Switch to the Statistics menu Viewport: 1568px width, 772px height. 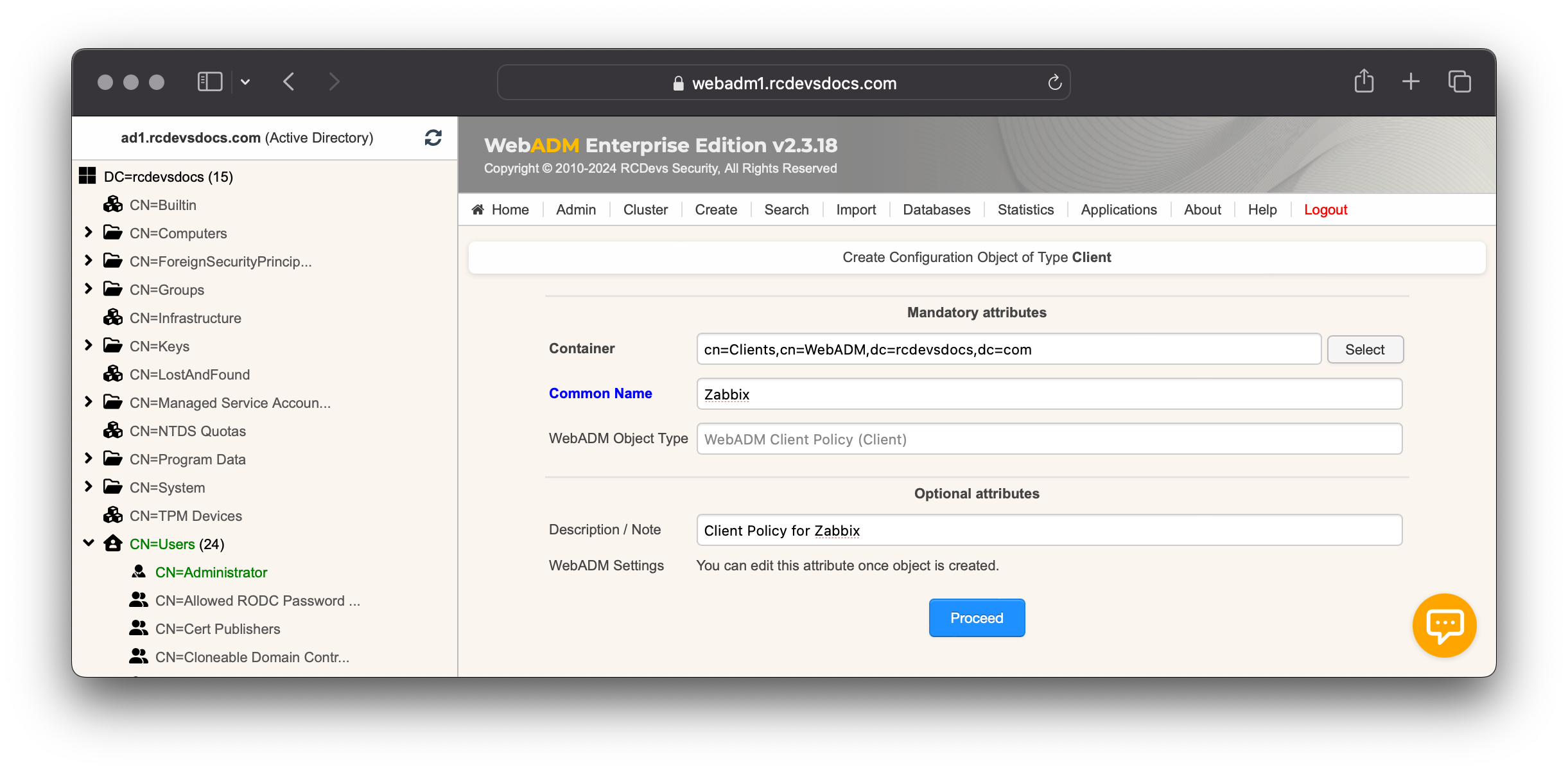(1025, 209)
